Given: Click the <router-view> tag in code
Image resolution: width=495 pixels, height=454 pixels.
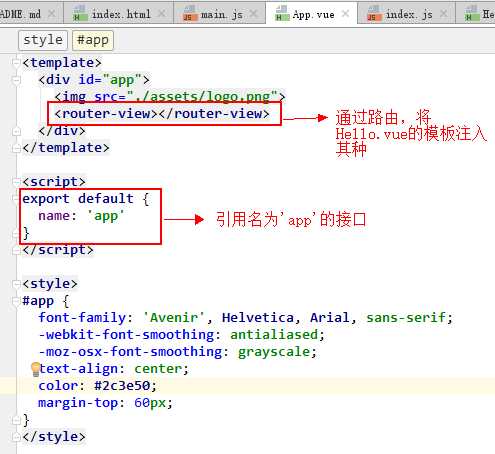Looking at the screenshot, I should 106,114.
